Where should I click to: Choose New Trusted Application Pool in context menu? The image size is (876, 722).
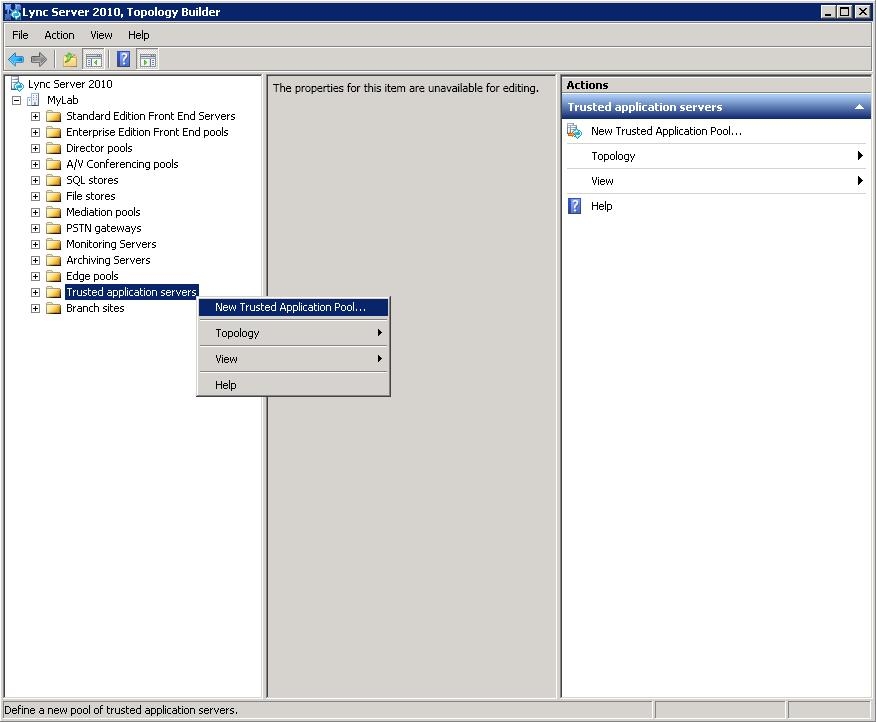tap(290, 307)
